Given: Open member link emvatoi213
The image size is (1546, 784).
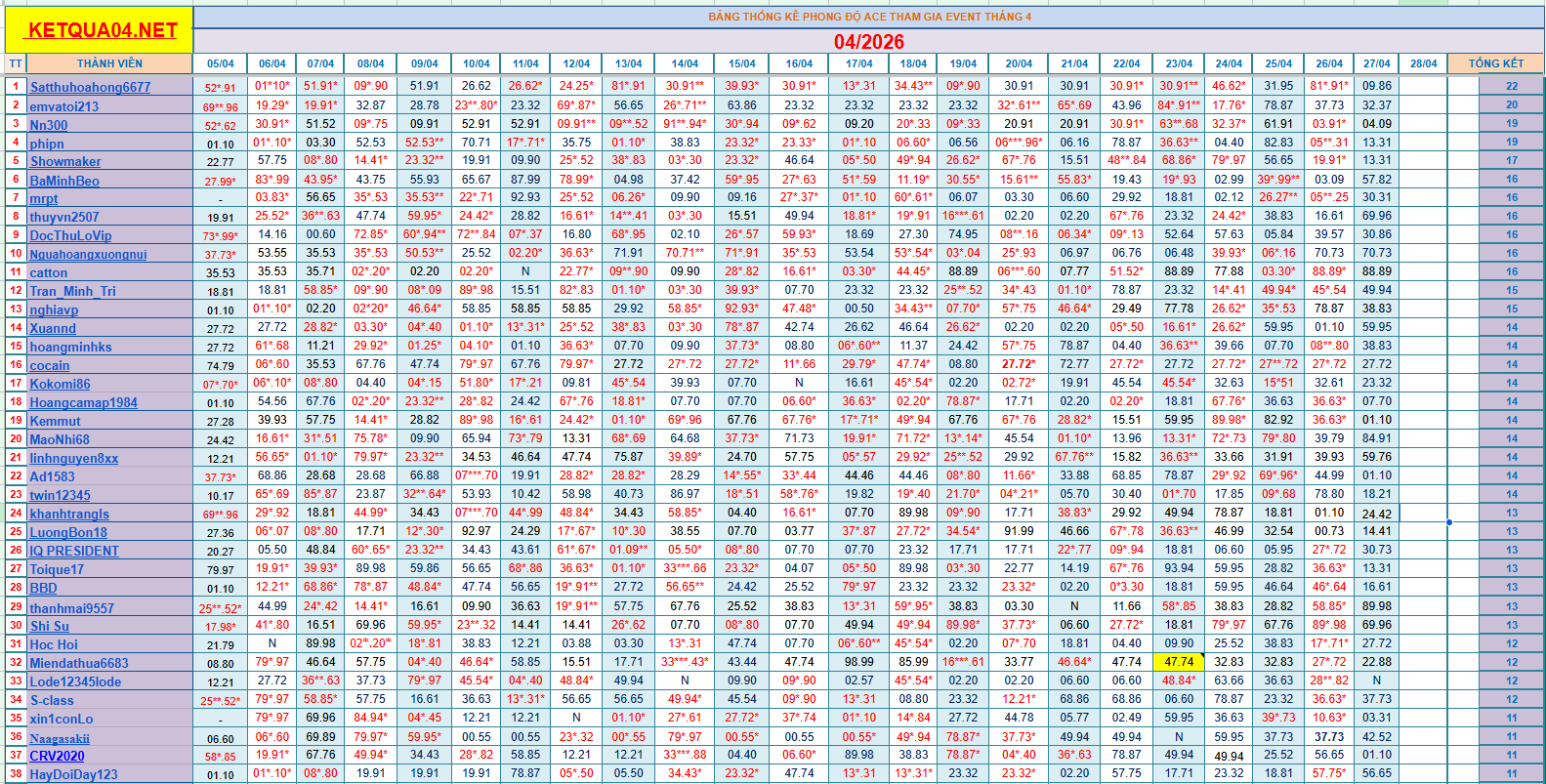Looking at the screenshot, I should (63, 106).
